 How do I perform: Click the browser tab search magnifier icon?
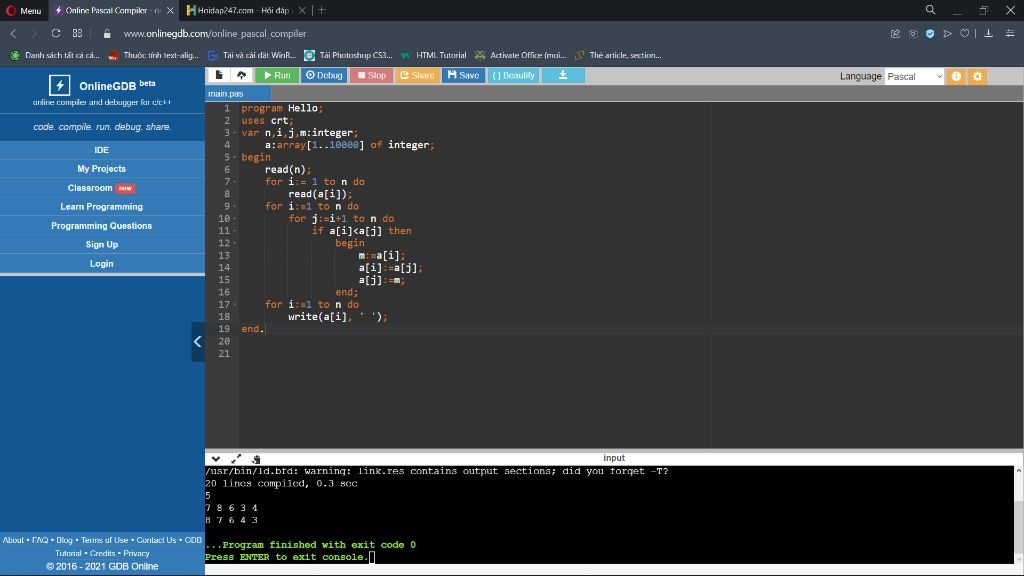click(x=931, y=10)
